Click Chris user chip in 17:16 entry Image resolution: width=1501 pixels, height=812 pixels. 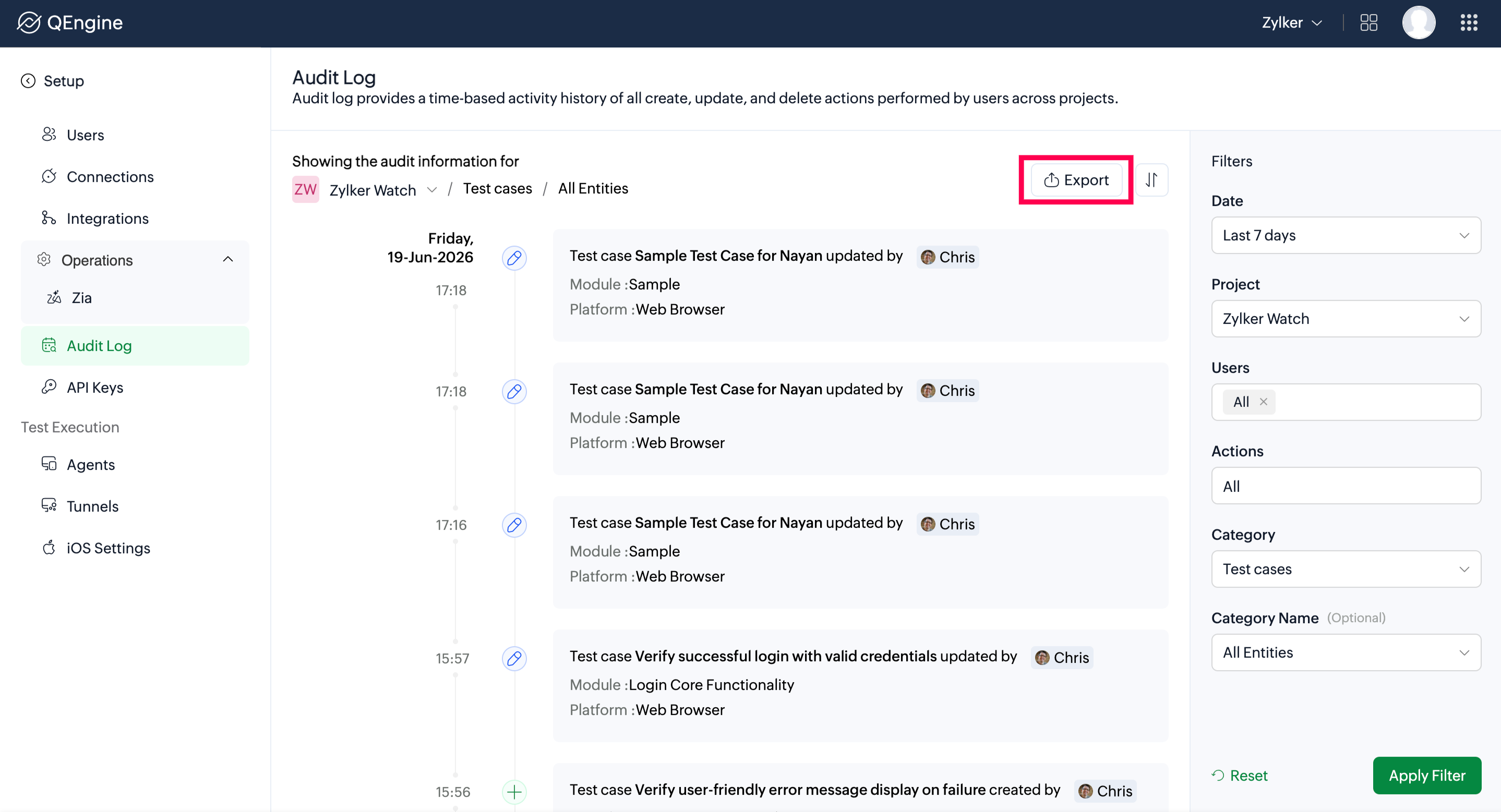947,524
